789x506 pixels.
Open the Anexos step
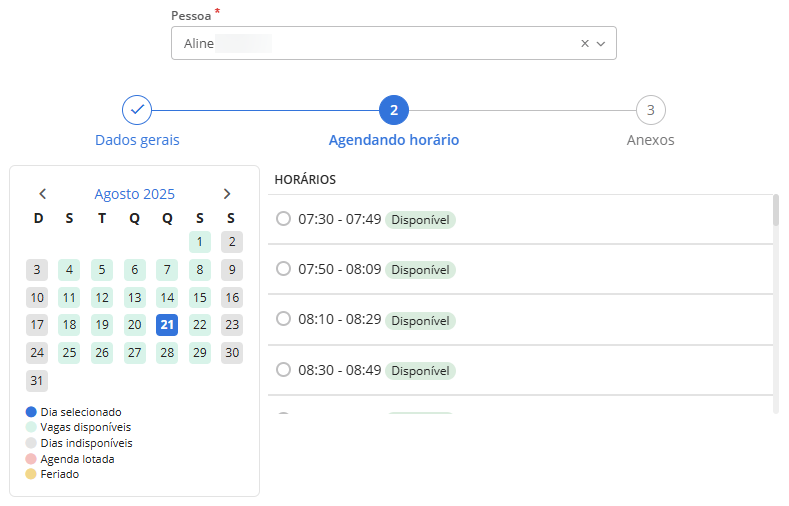(x=650, y=140)
